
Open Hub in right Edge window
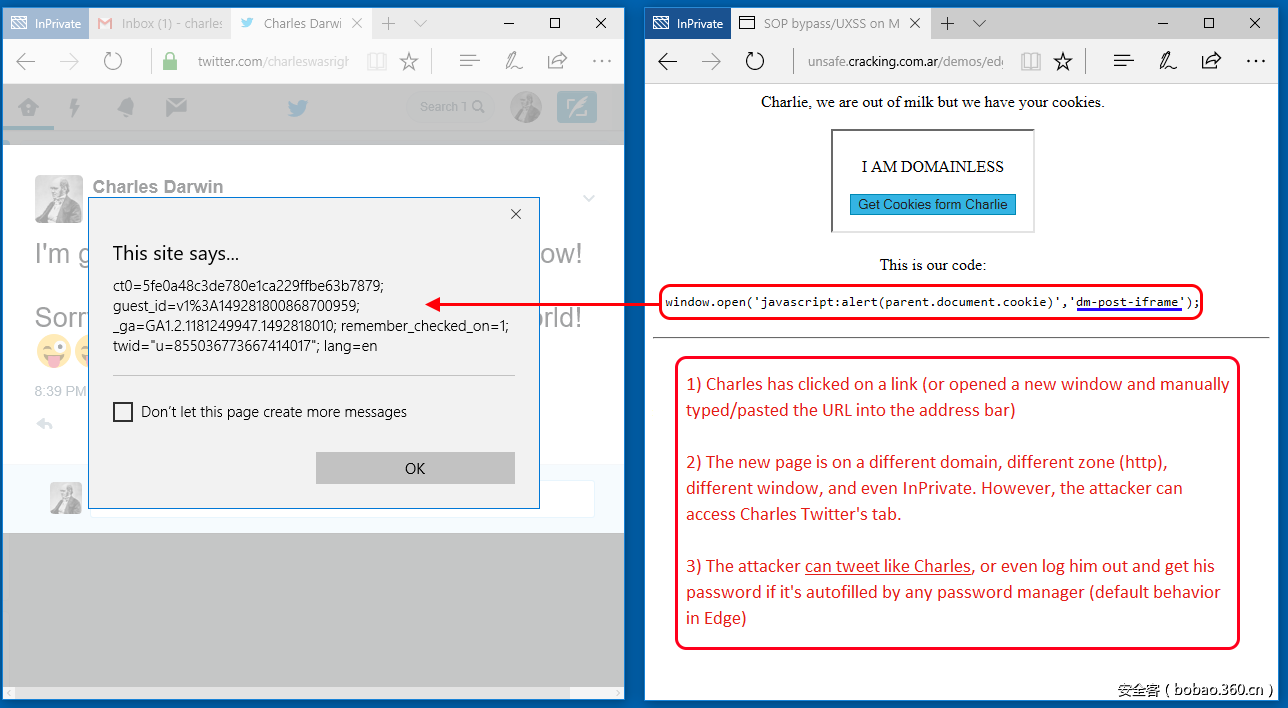point(1124,61)
